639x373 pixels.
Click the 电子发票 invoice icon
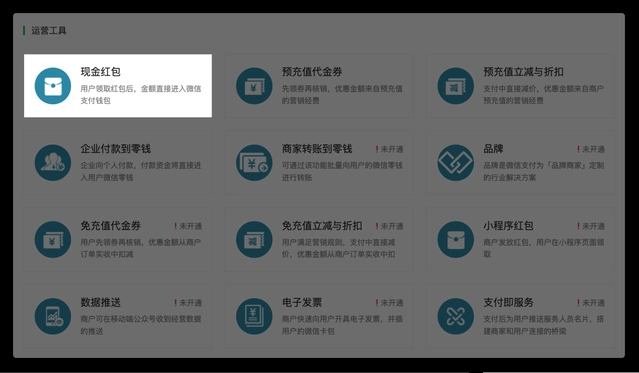pyautogui.click(x=254, y=316)
